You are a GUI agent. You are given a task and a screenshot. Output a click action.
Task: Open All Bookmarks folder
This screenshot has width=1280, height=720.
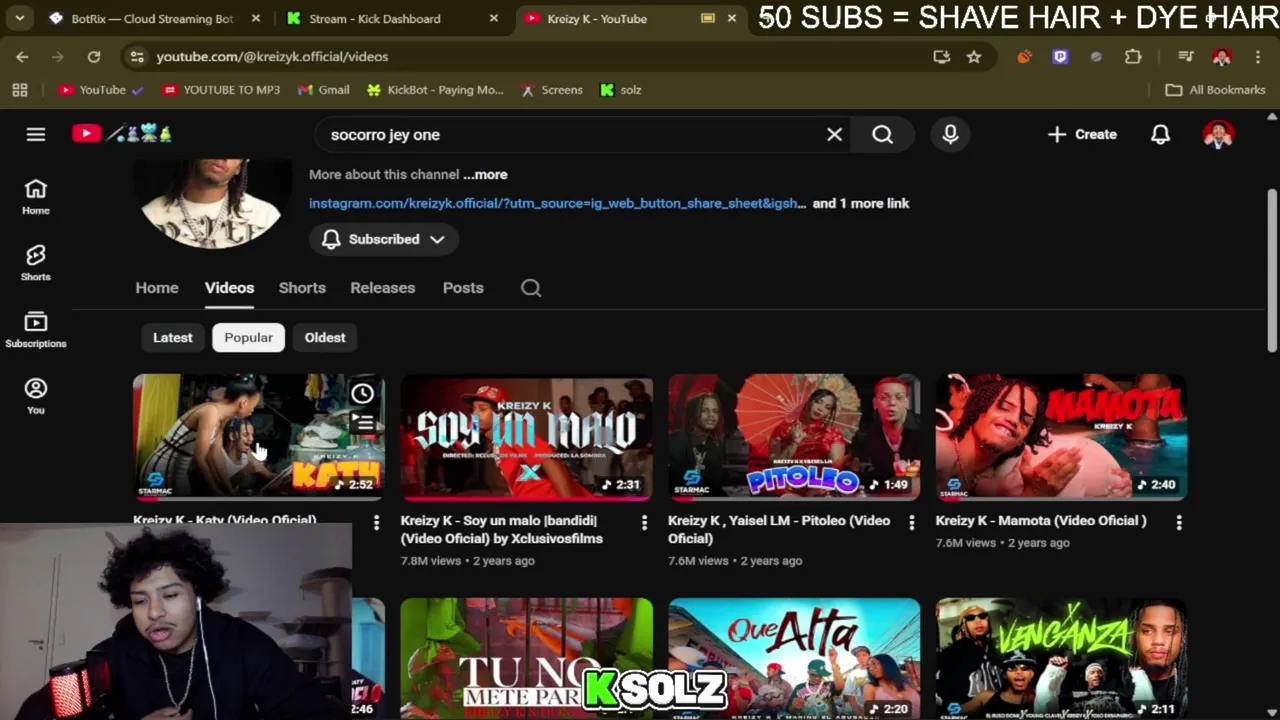(x=1216, y=90)
